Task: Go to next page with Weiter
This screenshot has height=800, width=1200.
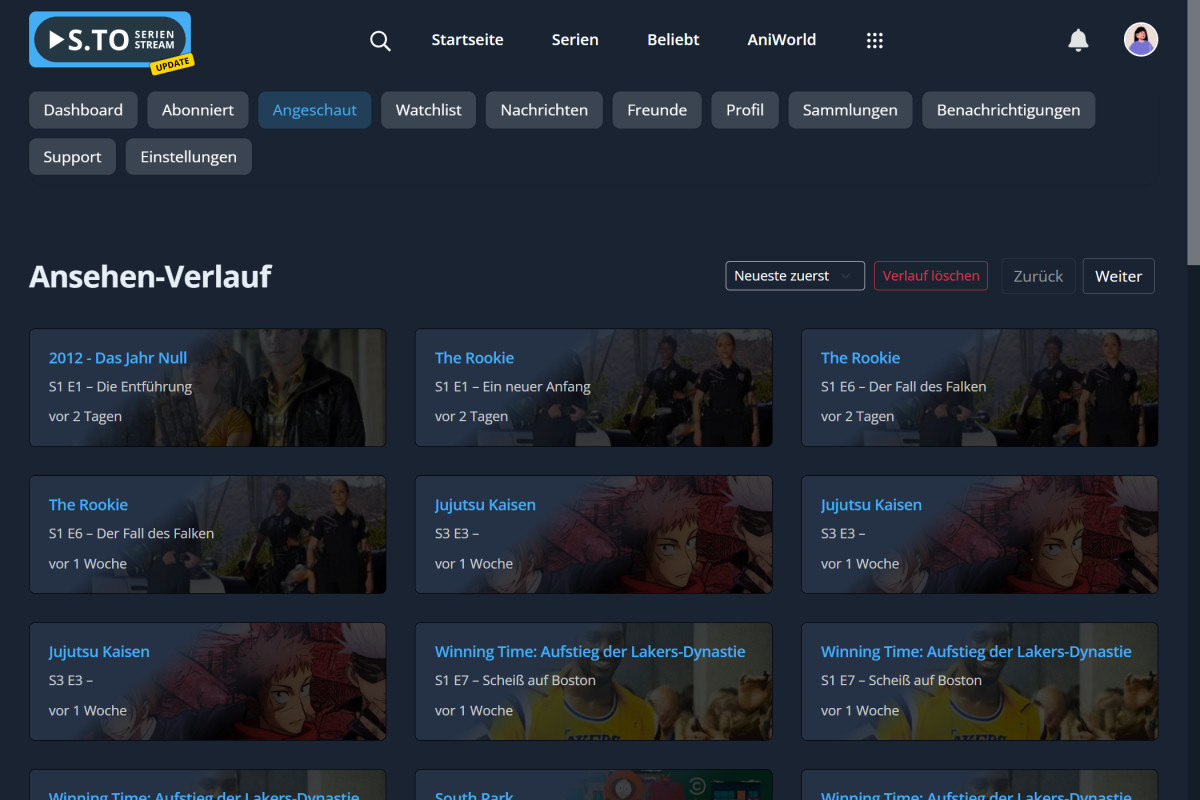Action: tap(1118, 276)
